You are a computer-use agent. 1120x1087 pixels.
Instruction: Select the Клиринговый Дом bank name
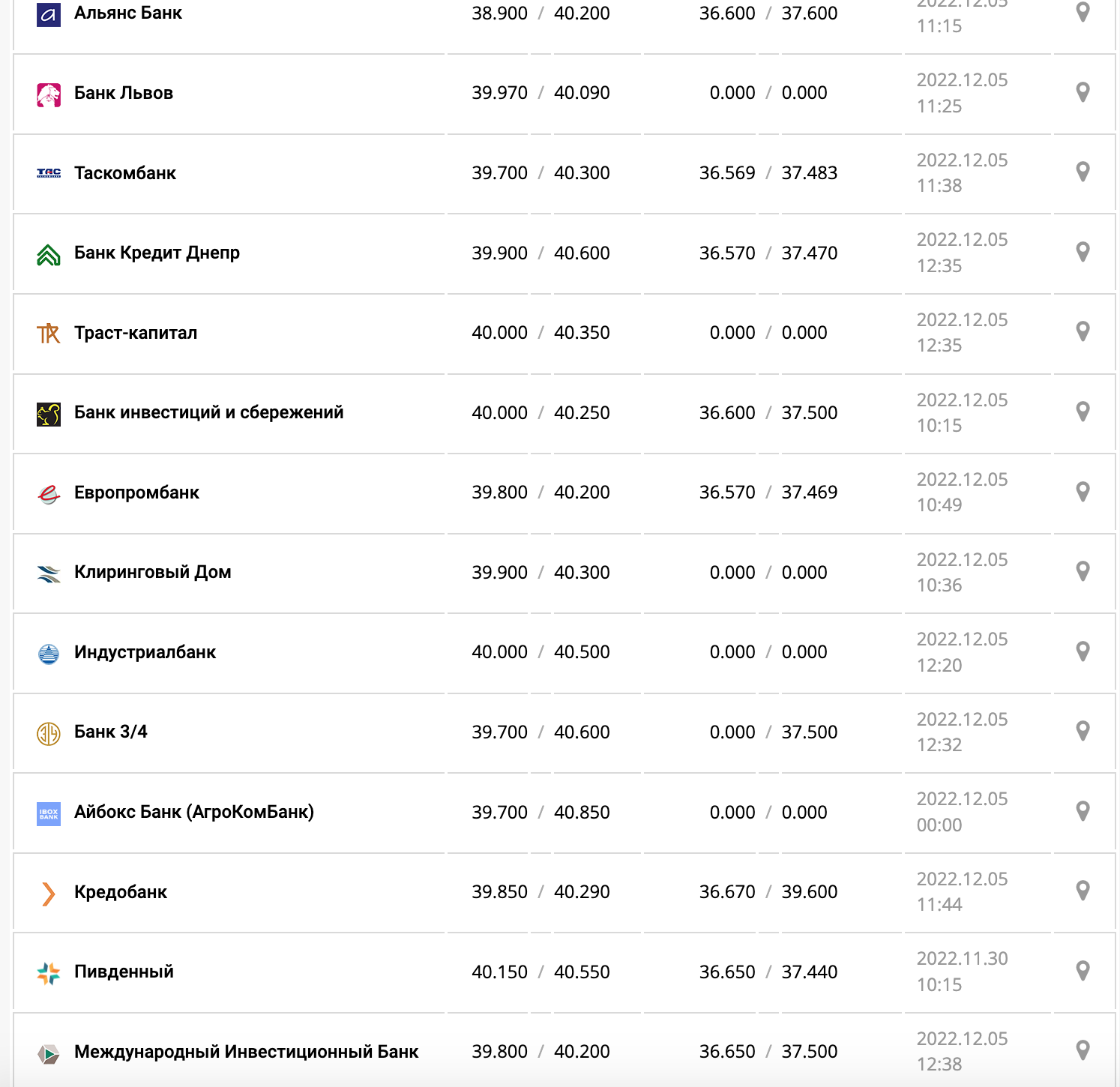[x=152, y=572]
